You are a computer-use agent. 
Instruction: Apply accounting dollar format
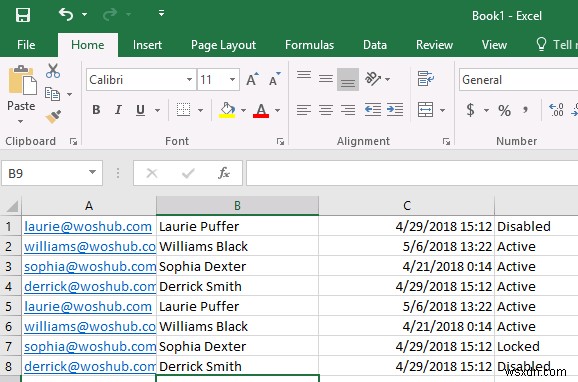471,110
